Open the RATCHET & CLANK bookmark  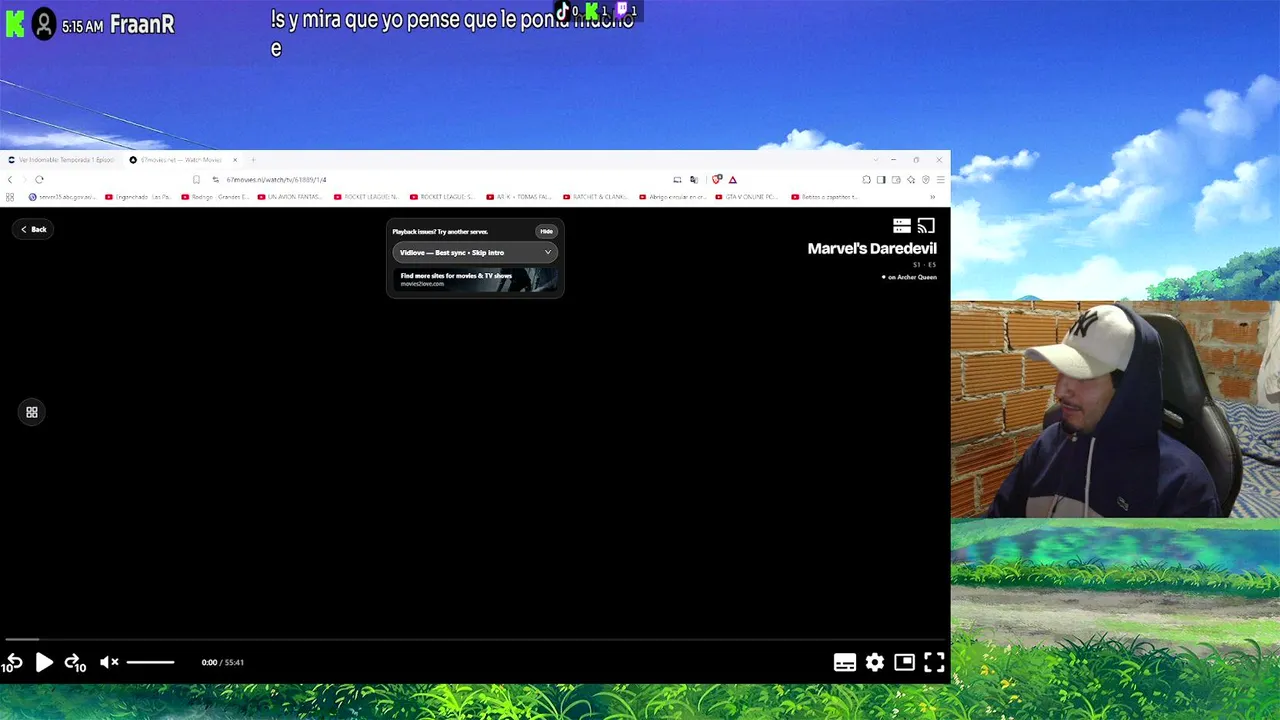click(595, 197)
